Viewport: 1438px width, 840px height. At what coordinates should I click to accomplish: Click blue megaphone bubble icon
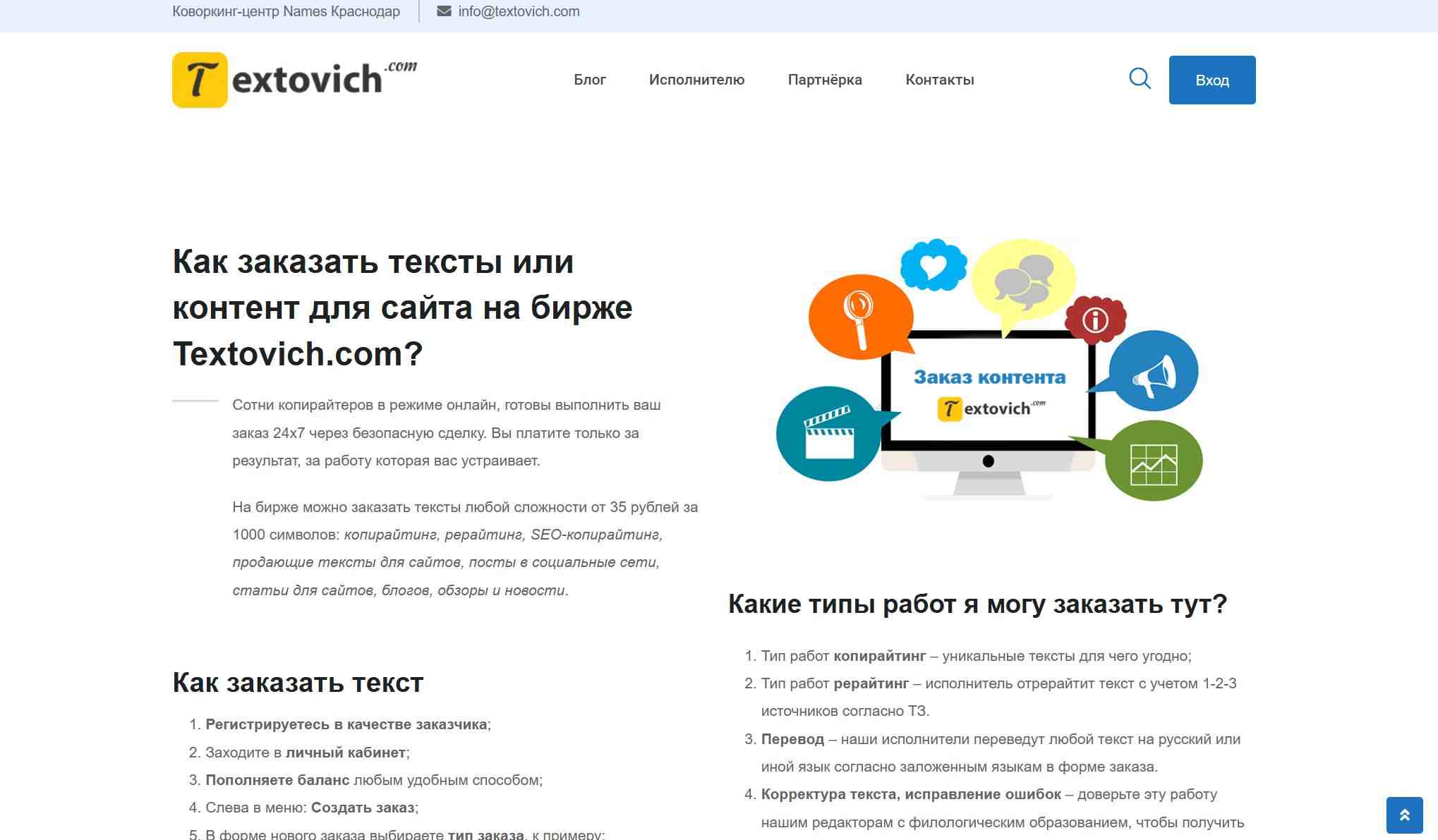(x=1153, y=371)
